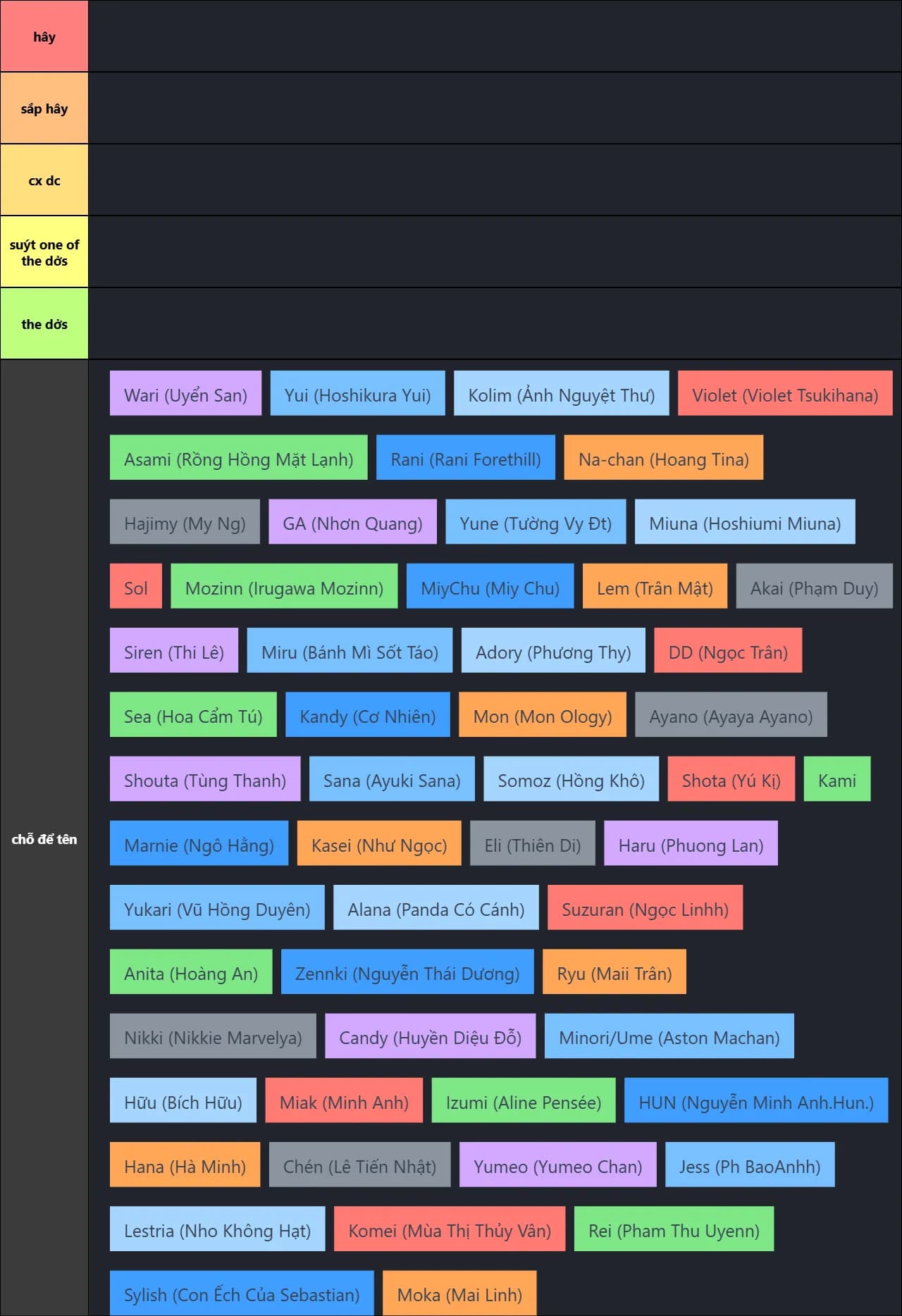Screen dimensions: 902x1316
Task: Click the green "the dởs" tier label
Action: pyautogui.click(x=44, y=324)
